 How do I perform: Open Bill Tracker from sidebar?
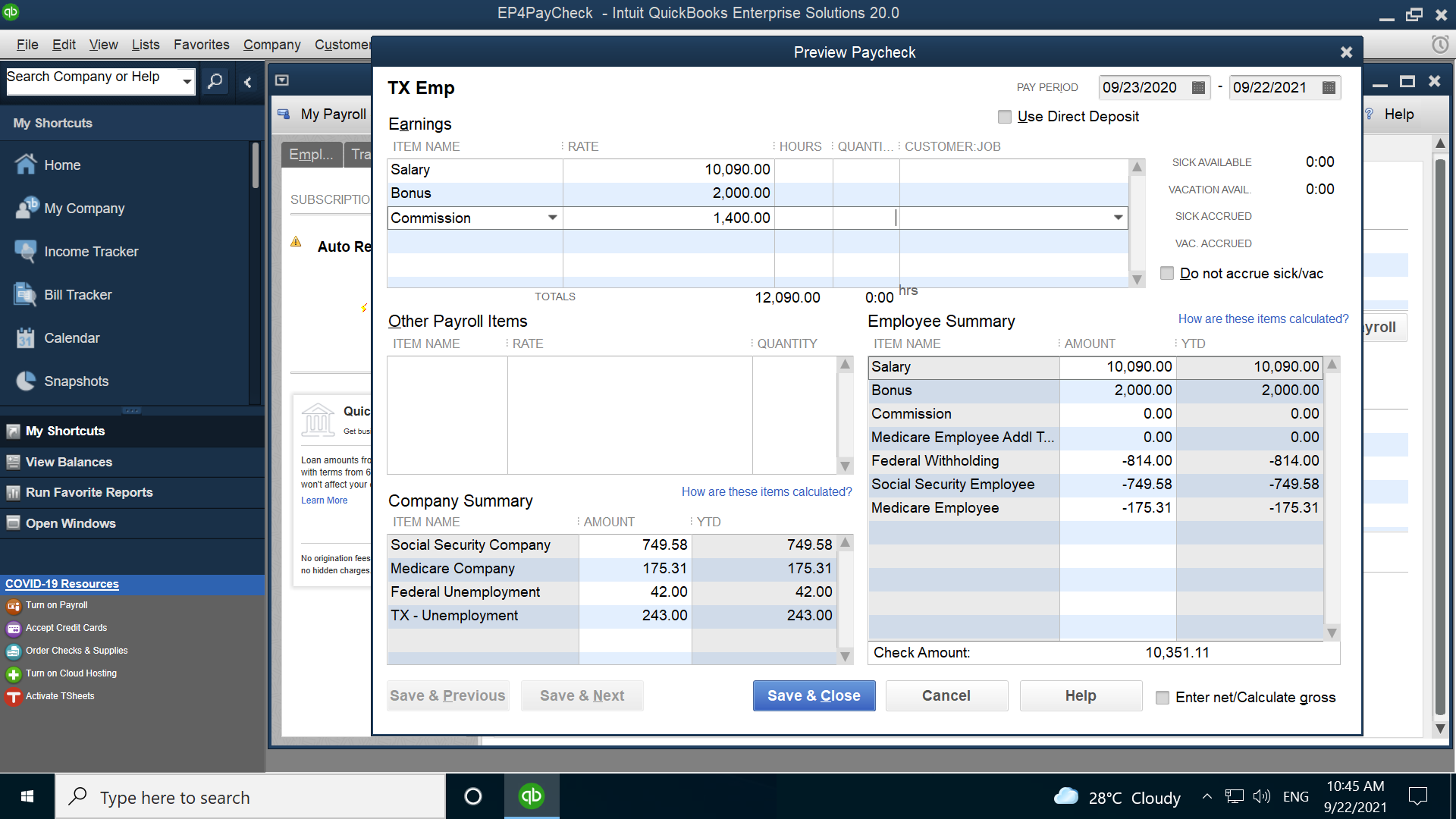(x=79, y=294)
